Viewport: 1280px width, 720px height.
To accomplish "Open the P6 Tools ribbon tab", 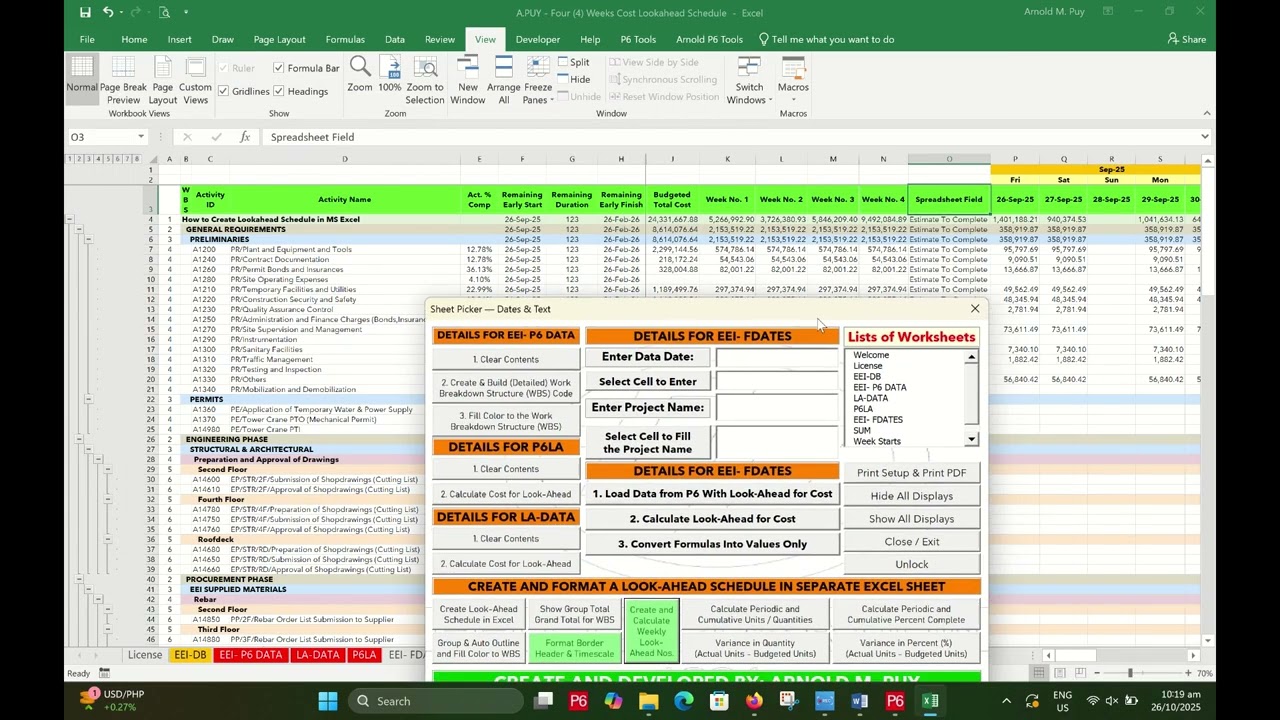I will (x=638, y=39).
